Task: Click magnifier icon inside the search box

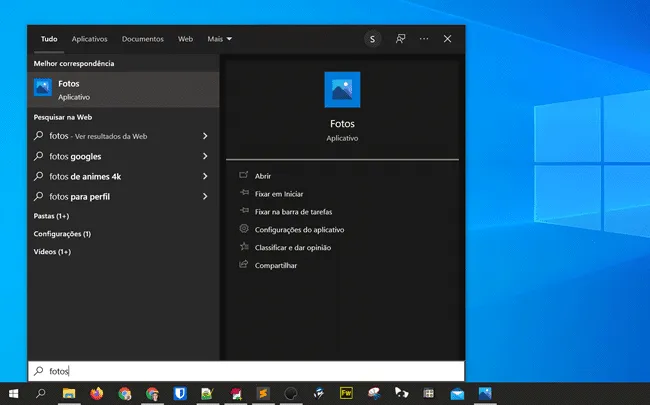Action: tap(39, 371)
